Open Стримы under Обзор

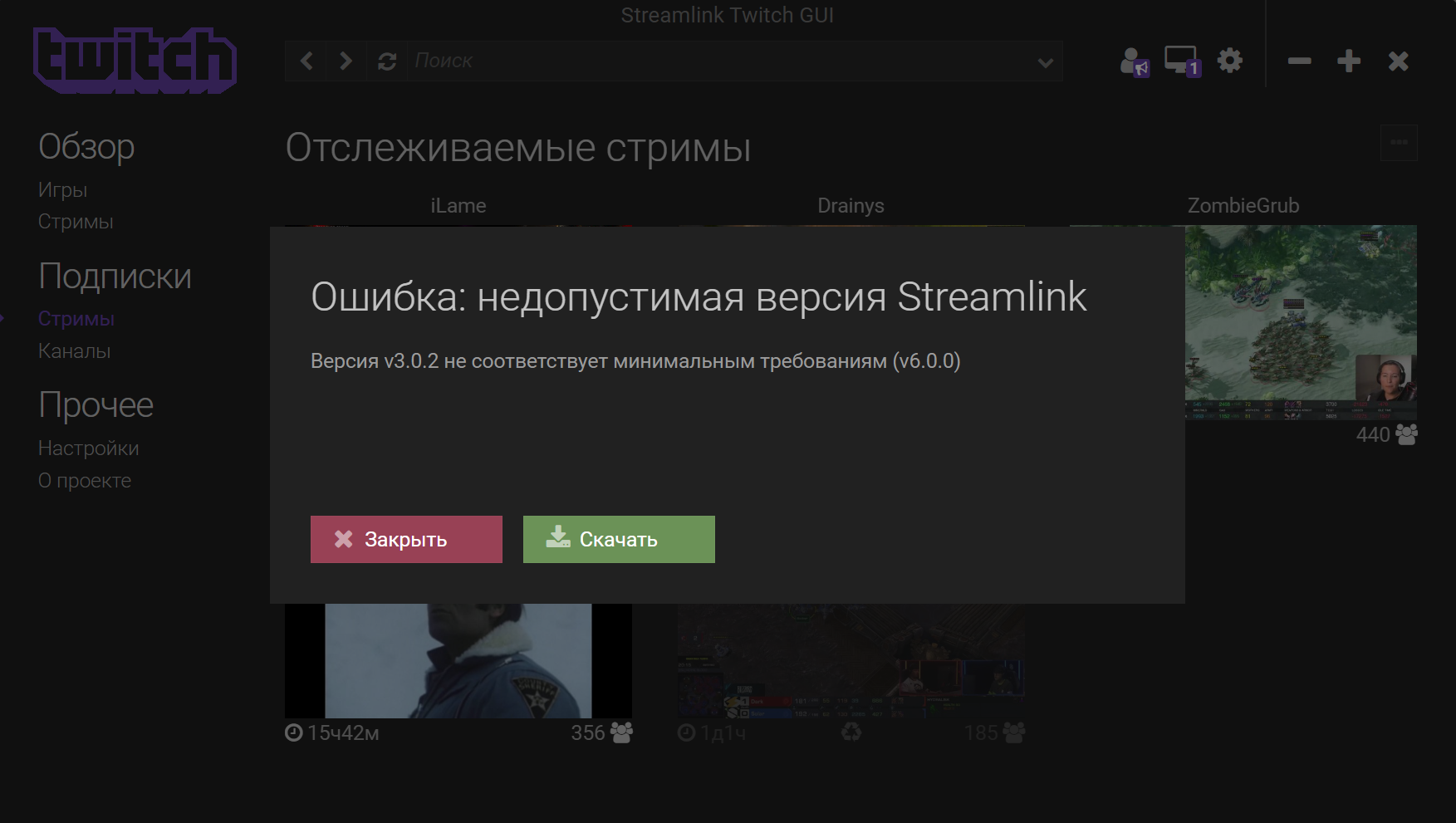76,222
